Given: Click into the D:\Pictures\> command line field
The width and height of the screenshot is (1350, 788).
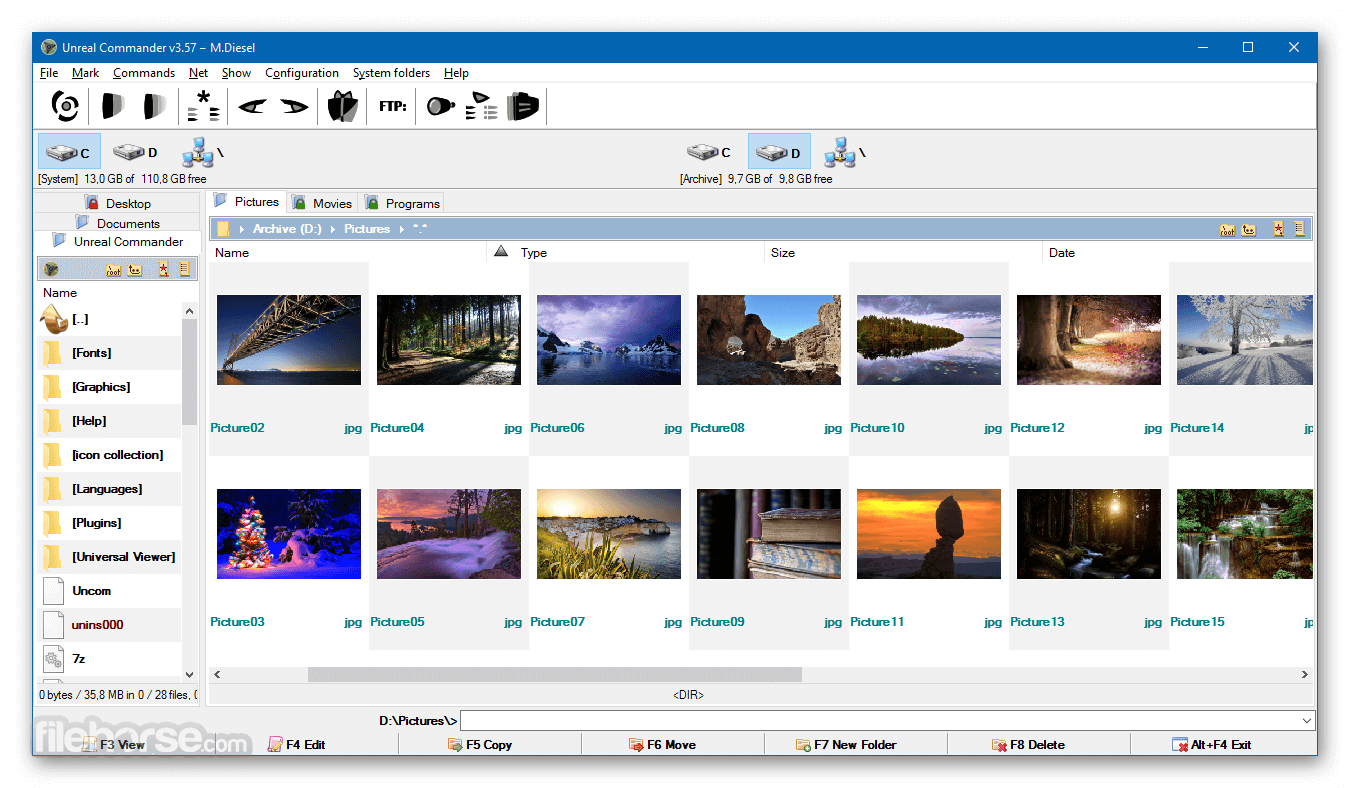Looking at the screenshot, I should [879, 721].
